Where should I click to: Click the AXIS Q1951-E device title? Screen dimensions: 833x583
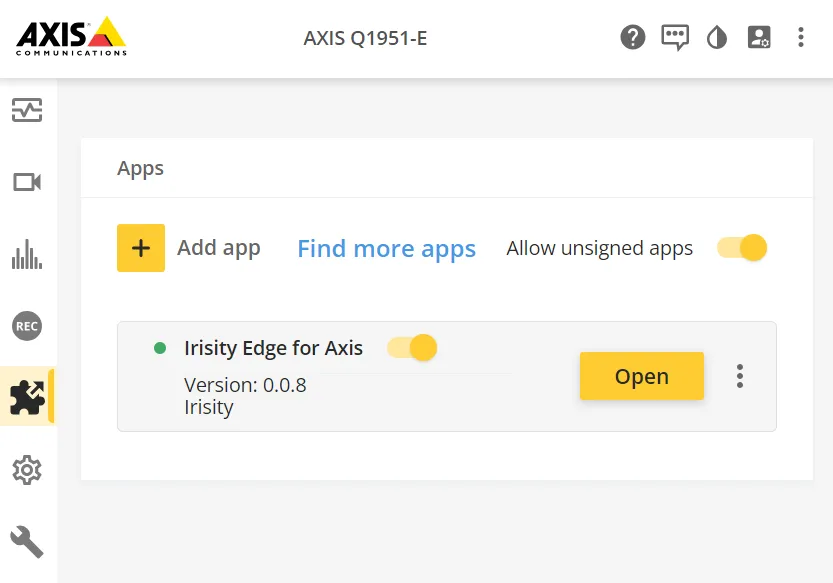tap(365, 38)
